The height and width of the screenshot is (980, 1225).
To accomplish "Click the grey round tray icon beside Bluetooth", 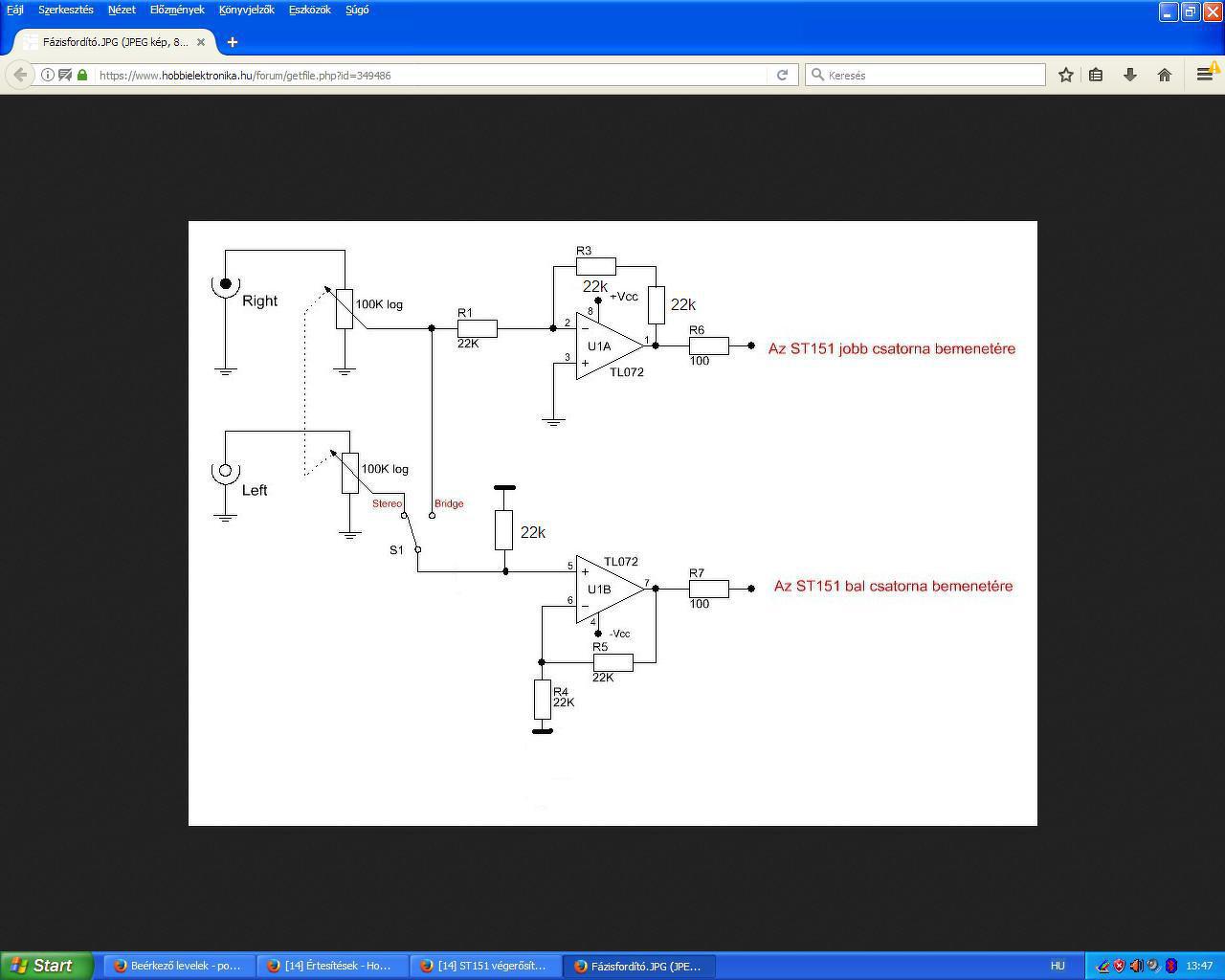I will coord(1153,966).
